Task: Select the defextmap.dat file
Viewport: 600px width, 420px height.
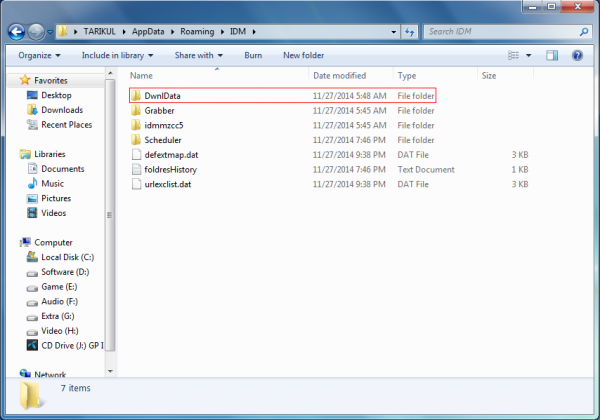Action: [x=171, y=155]
